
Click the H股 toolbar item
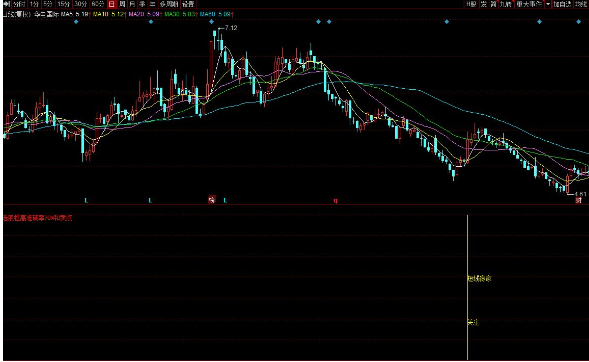[x=471, y=4]
